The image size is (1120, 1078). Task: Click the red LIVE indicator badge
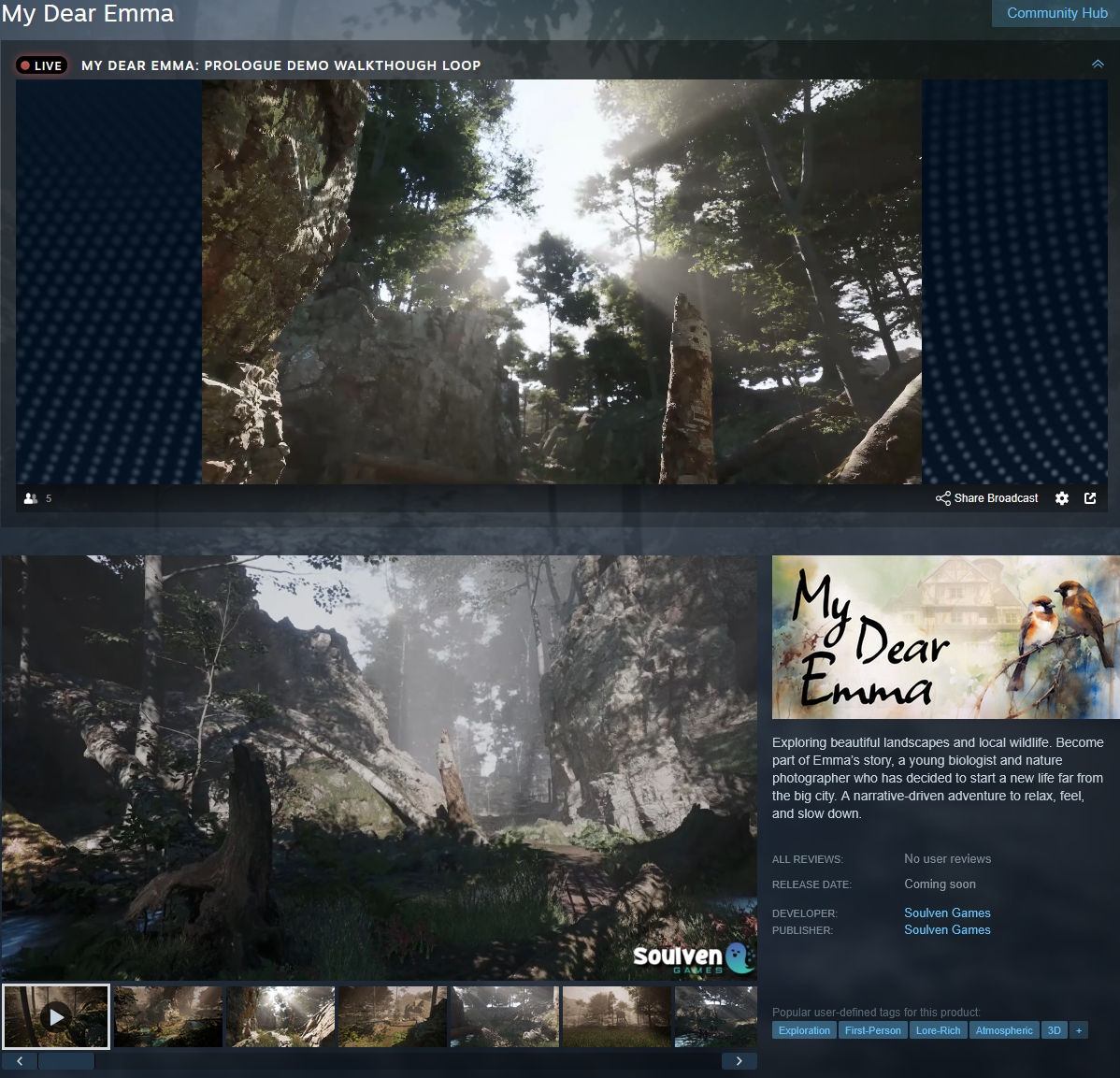40,65
